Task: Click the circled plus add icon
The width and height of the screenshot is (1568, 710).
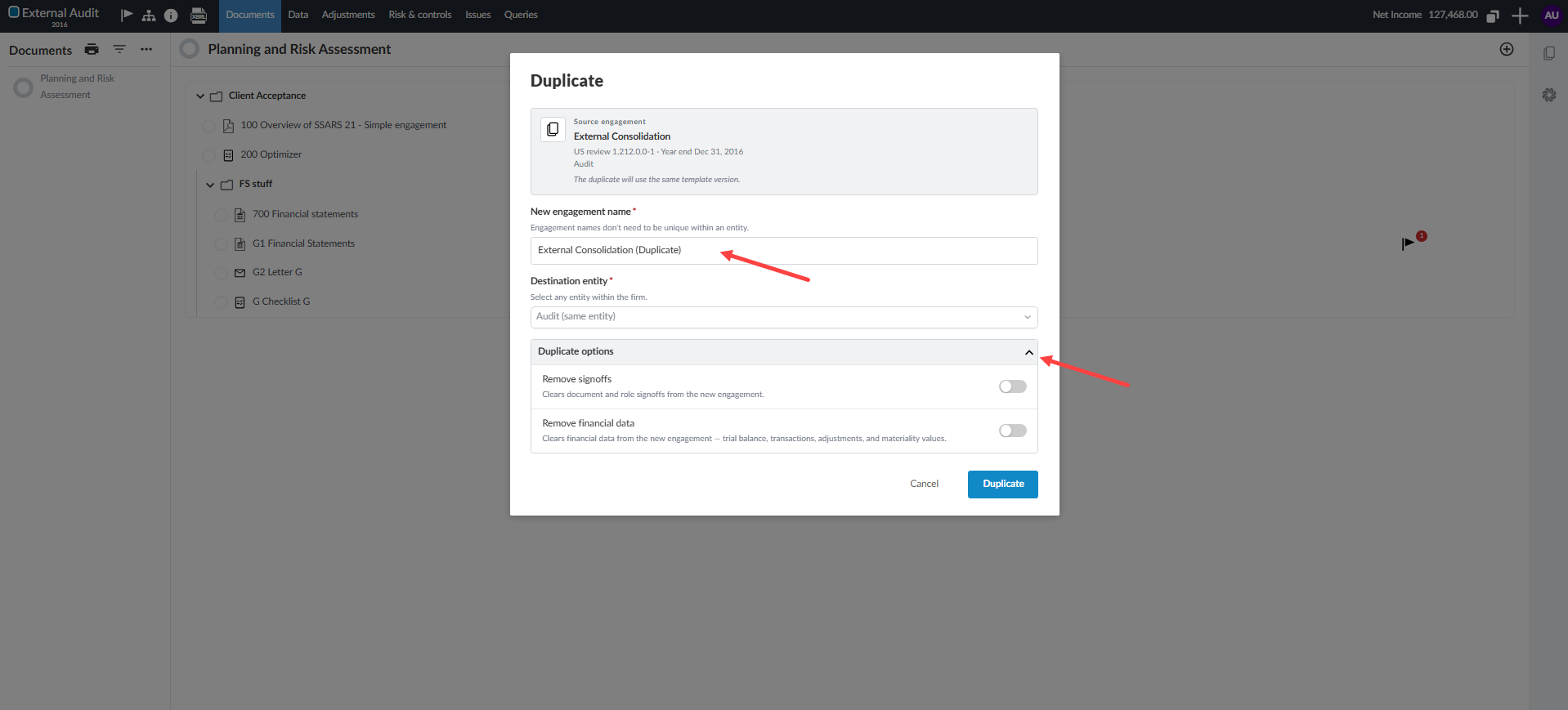Action: [x=1507, y=49]
